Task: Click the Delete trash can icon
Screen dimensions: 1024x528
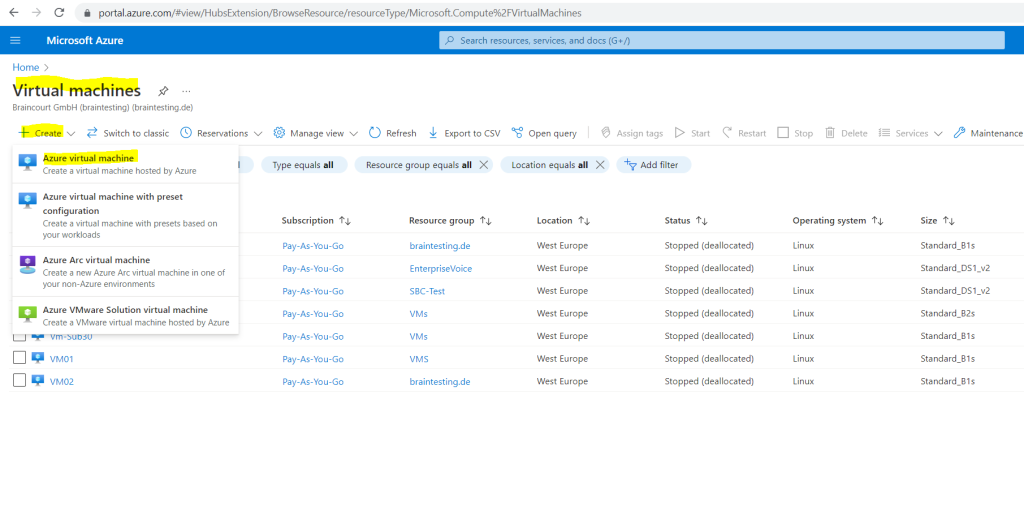Action: click(x=830, y=133)
